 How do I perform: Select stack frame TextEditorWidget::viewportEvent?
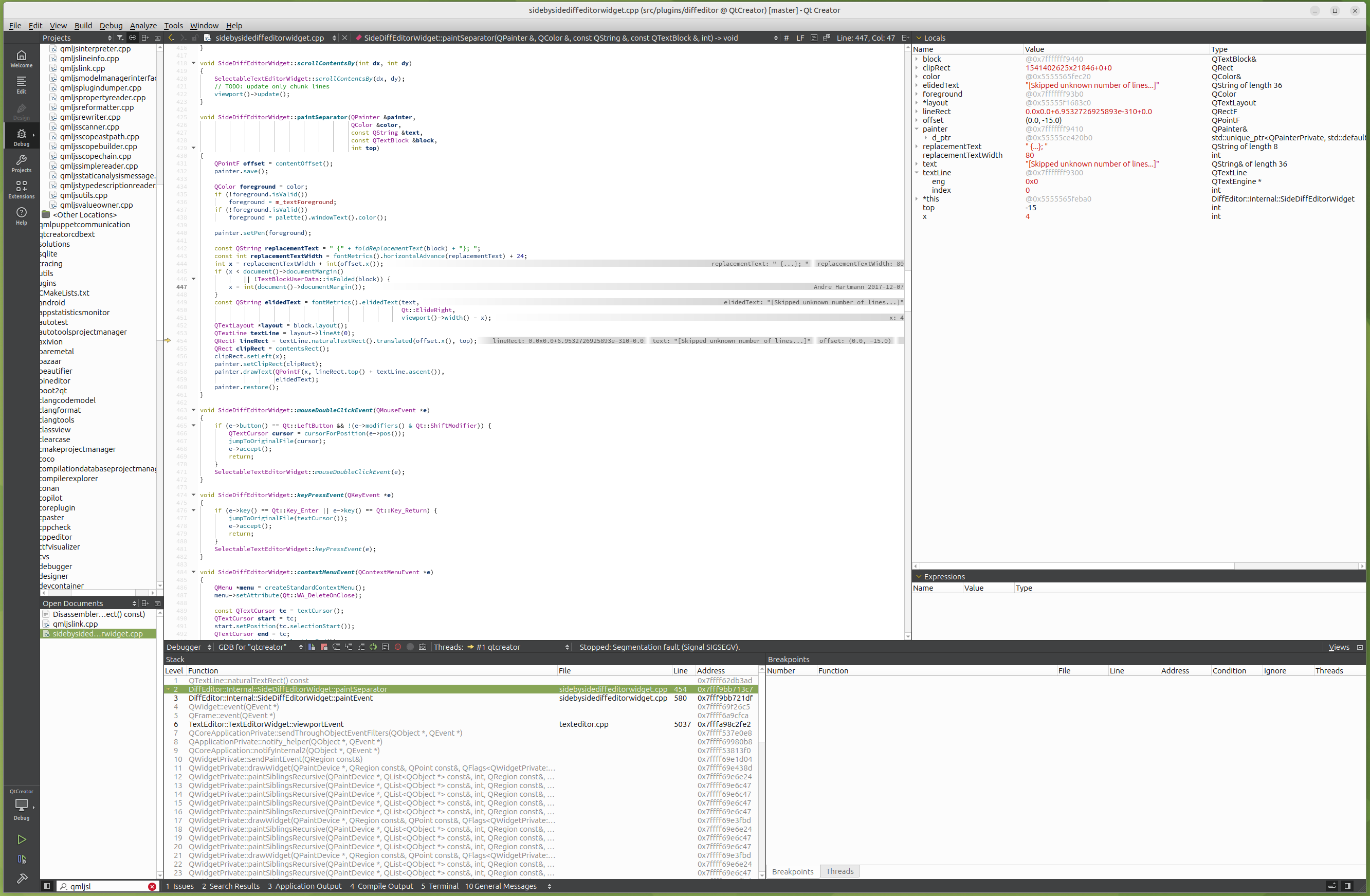[461, 724]
